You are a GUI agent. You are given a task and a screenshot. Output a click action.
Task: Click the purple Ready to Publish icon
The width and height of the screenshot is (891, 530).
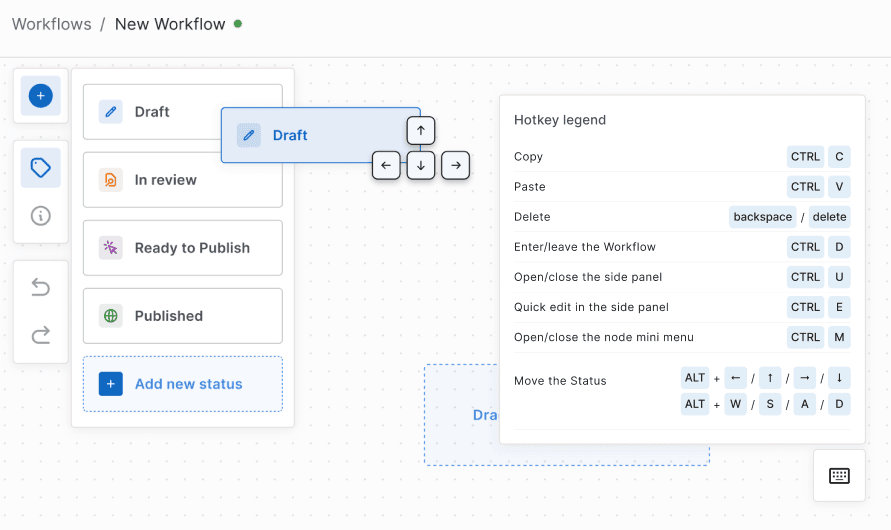point(111,248)
